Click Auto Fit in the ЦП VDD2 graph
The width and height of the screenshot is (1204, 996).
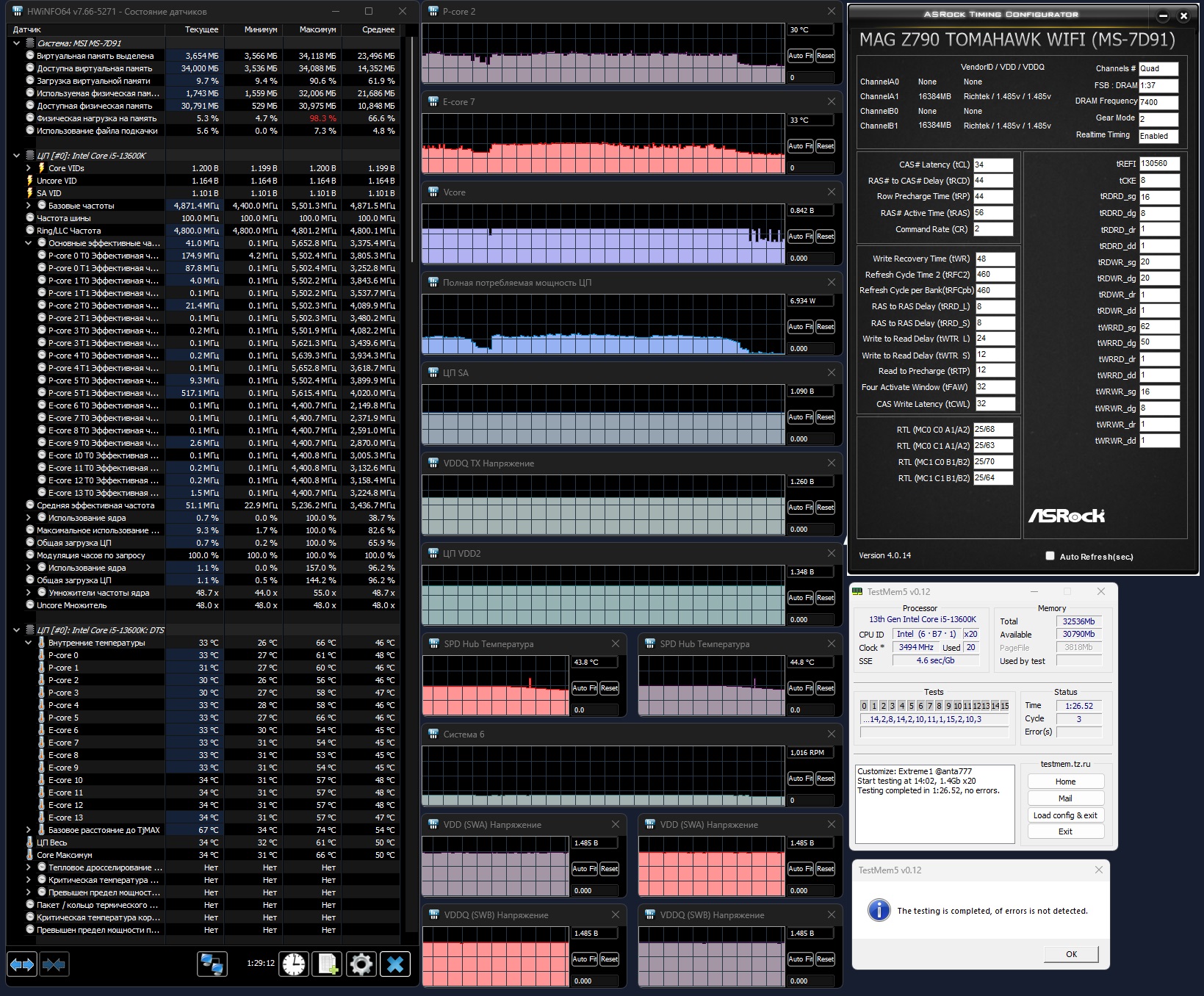tap(800, 598)
